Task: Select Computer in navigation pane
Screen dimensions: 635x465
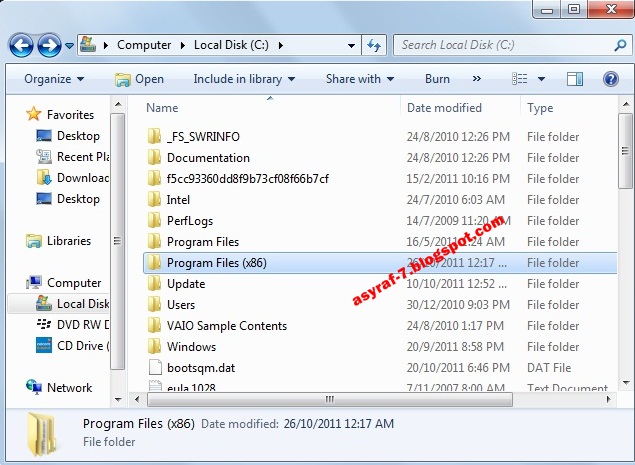Action: pos(64,283)
